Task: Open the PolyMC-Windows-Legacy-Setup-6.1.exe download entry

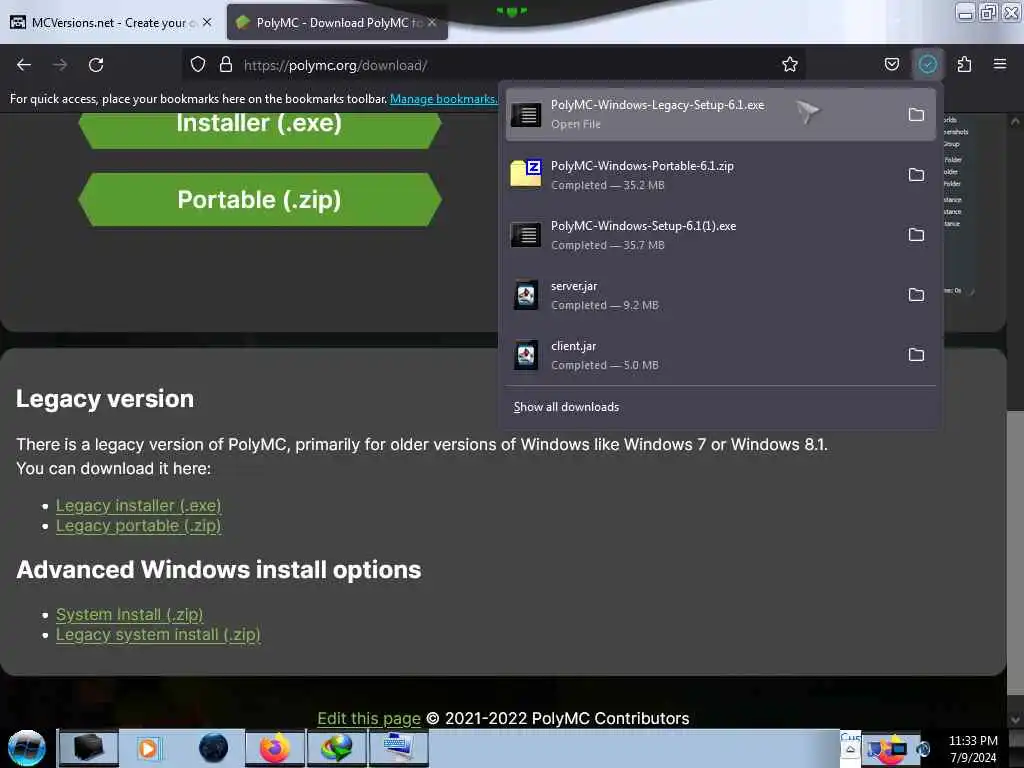Action: coord(721,115)
